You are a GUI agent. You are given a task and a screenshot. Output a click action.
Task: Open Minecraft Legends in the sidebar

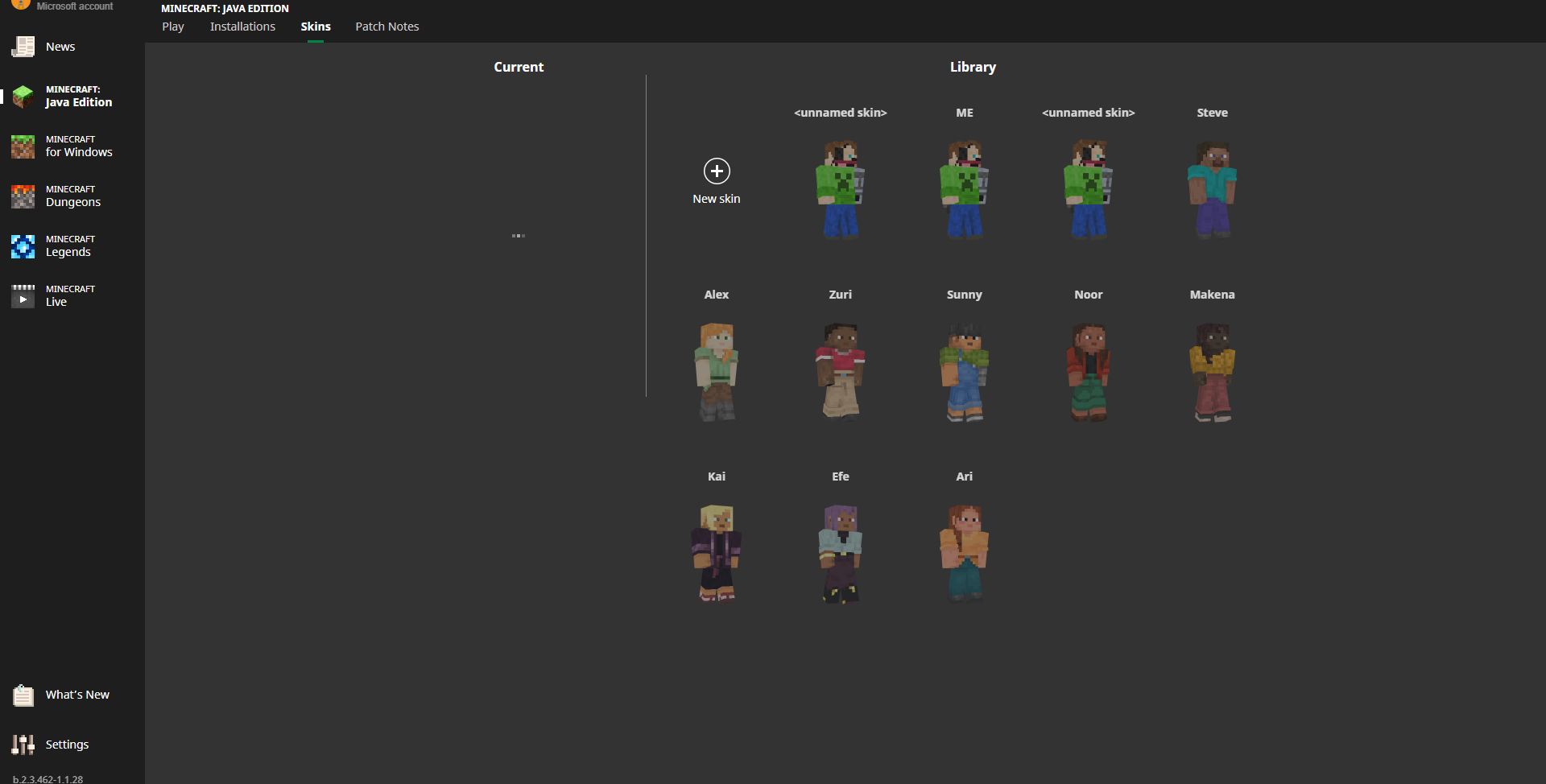coord(71,246)
